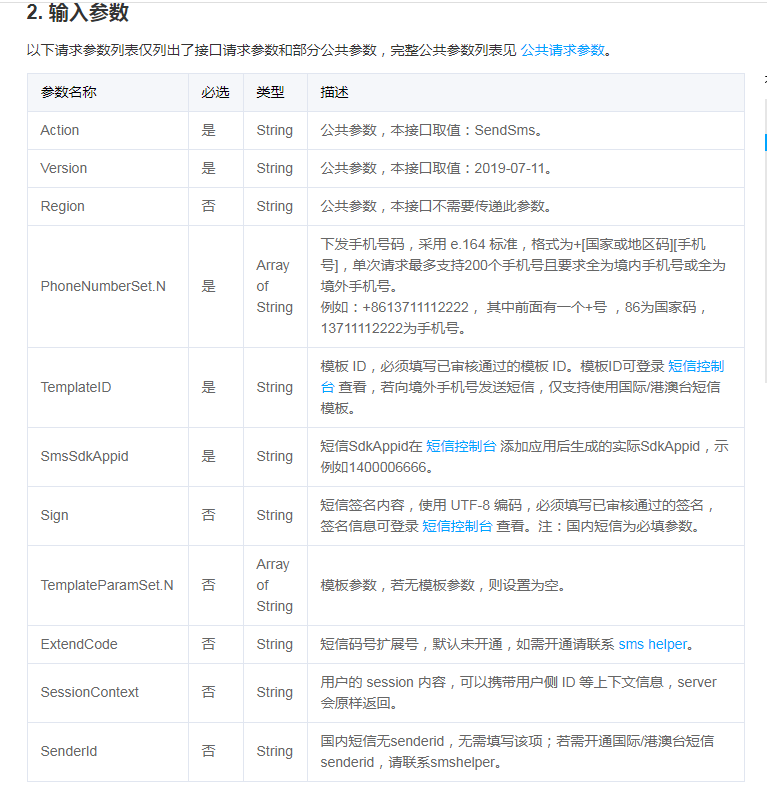This screenshot has height=800, width=767.
Task: Select the Region parameter name
Action: tap(63, 206)
